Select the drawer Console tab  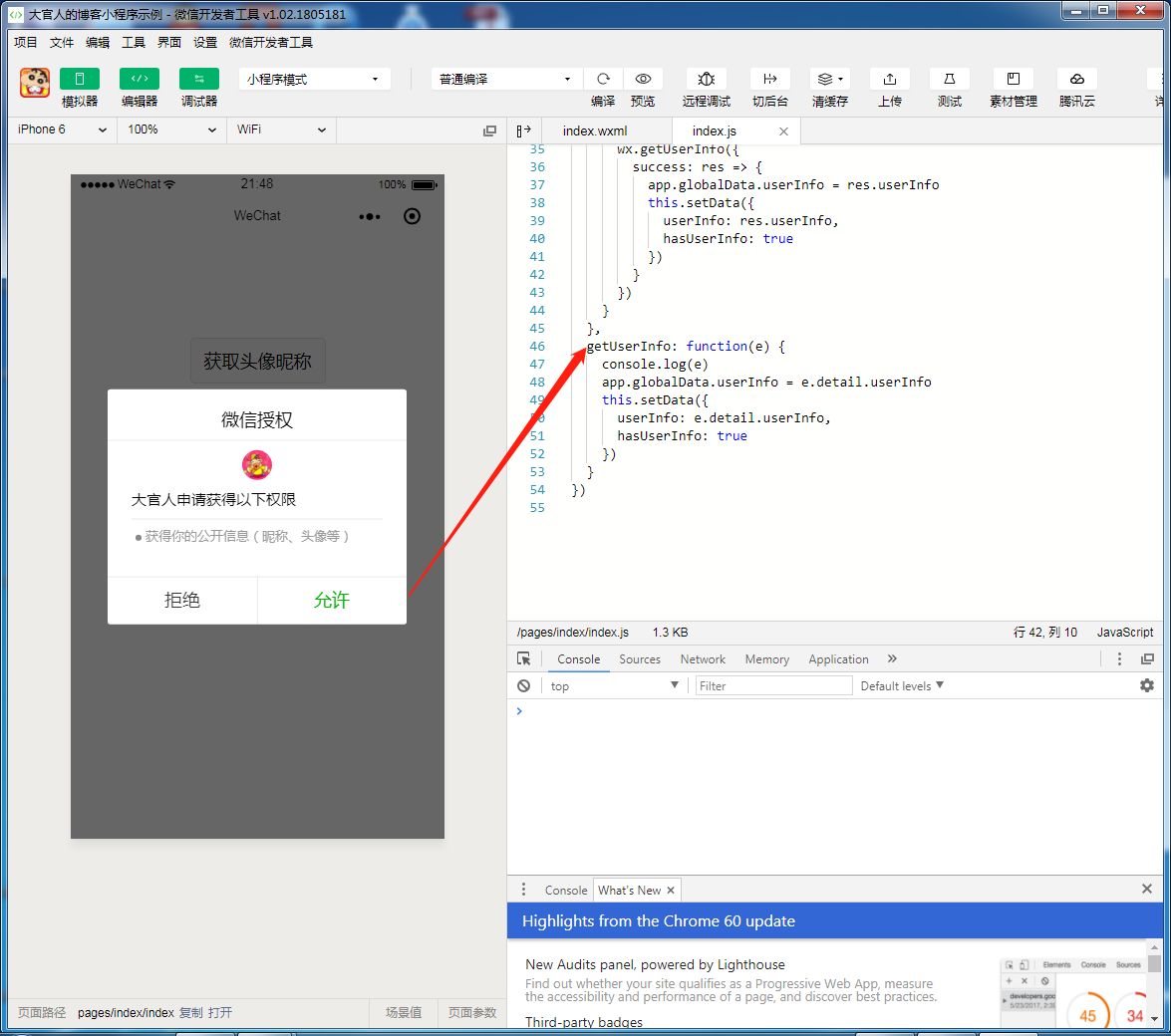point(565,891)
